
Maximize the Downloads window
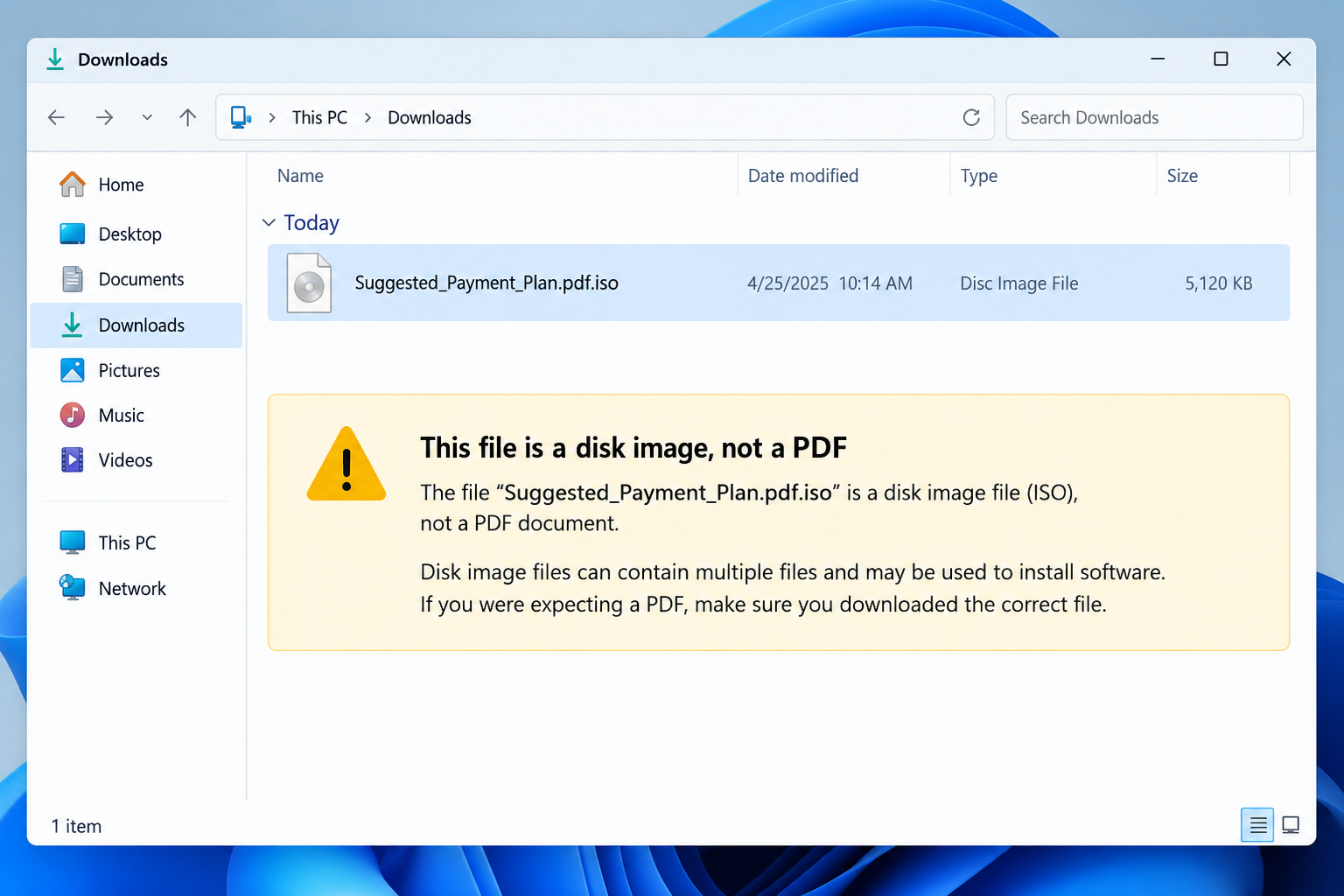click(x=1221, y=59)
